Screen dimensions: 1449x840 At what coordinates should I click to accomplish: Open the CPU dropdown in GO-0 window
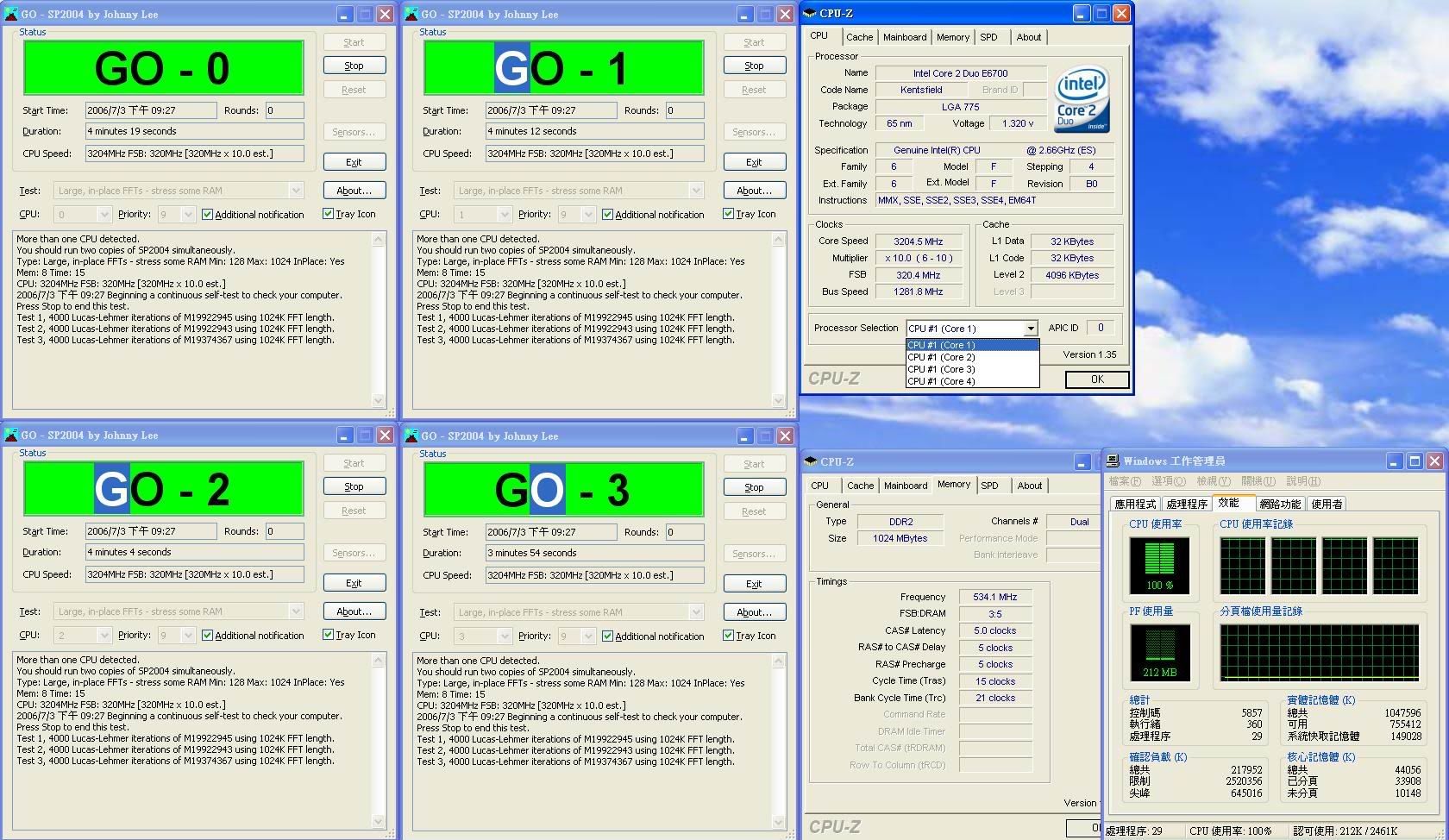pyautogui.click(x=104, y=214)
